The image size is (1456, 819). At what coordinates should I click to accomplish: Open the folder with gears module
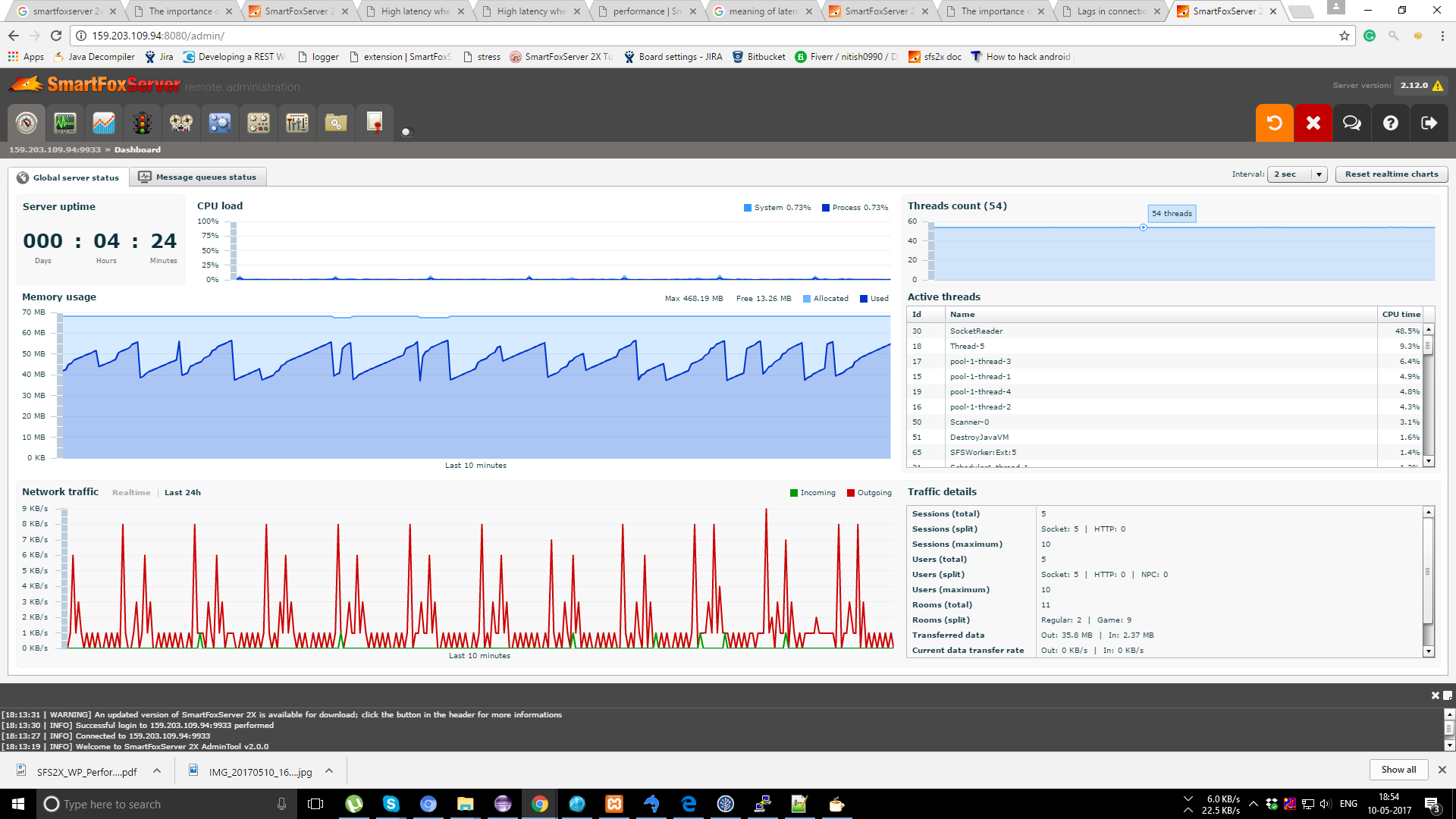pos(336,123)
